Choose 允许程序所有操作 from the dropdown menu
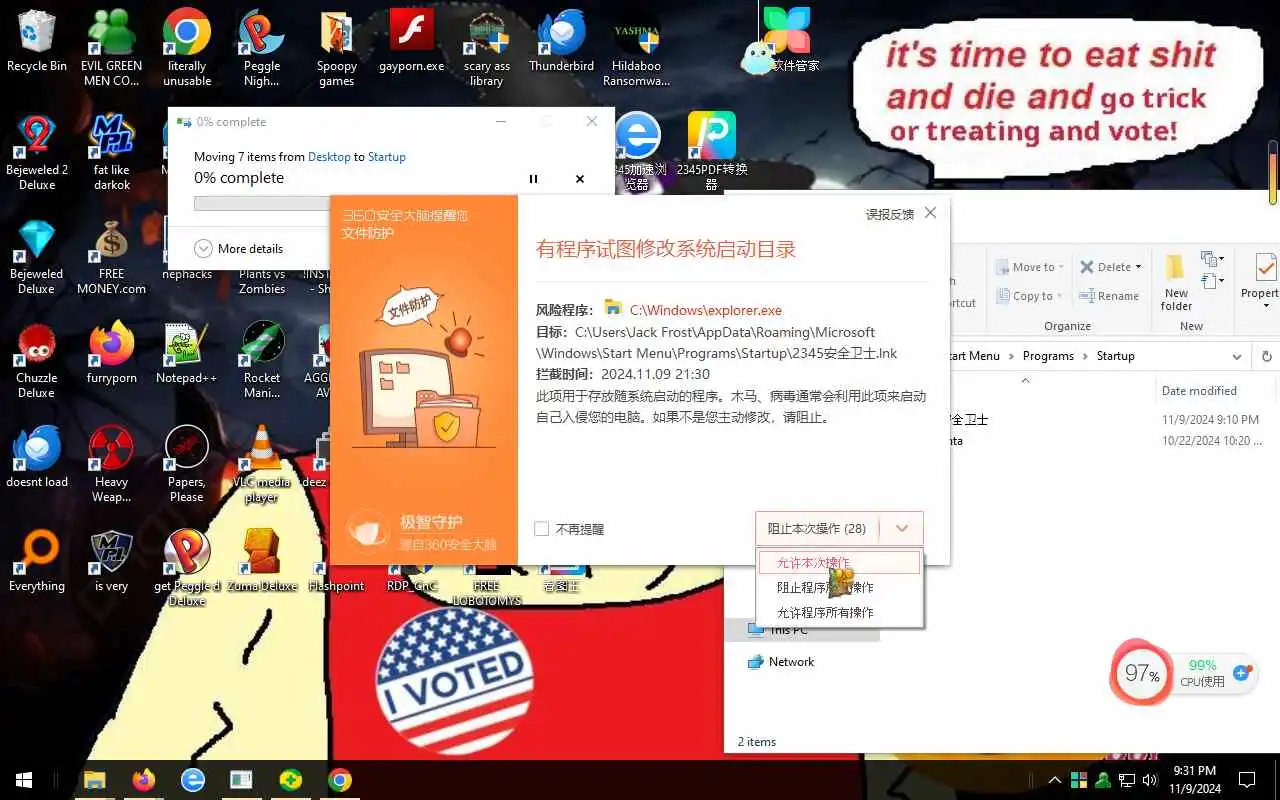 point(838,612)
